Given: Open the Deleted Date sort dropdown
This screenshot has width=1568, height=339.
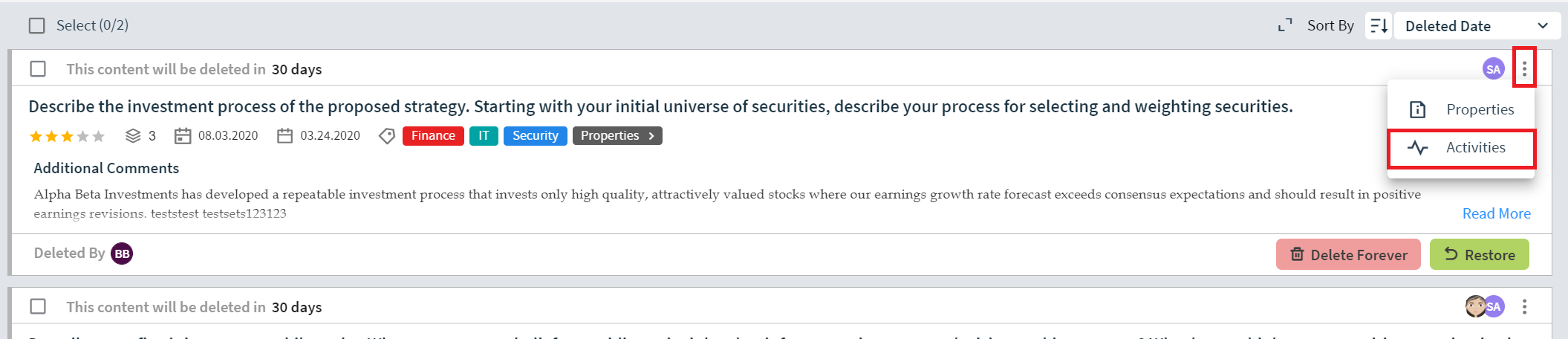Looking at the screenshot, I should [x=1477, y=26].
